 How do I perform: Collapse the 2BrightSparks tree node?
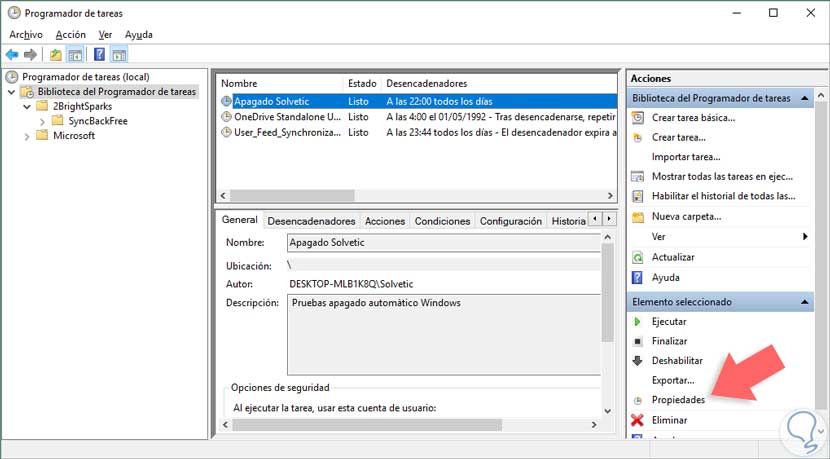27,106
